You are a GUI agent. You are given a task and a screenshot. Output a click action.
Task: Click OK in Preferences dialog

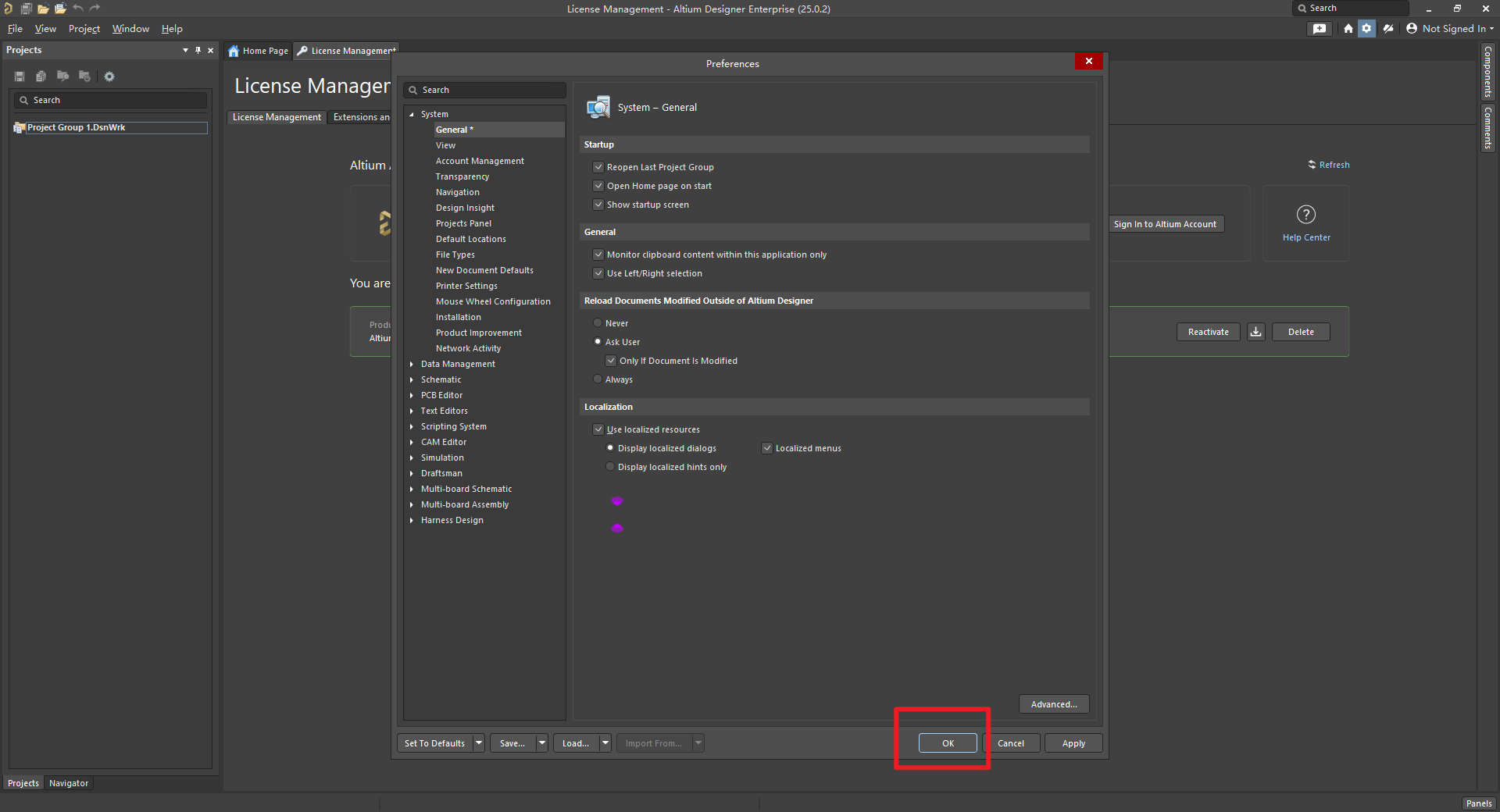948,743
